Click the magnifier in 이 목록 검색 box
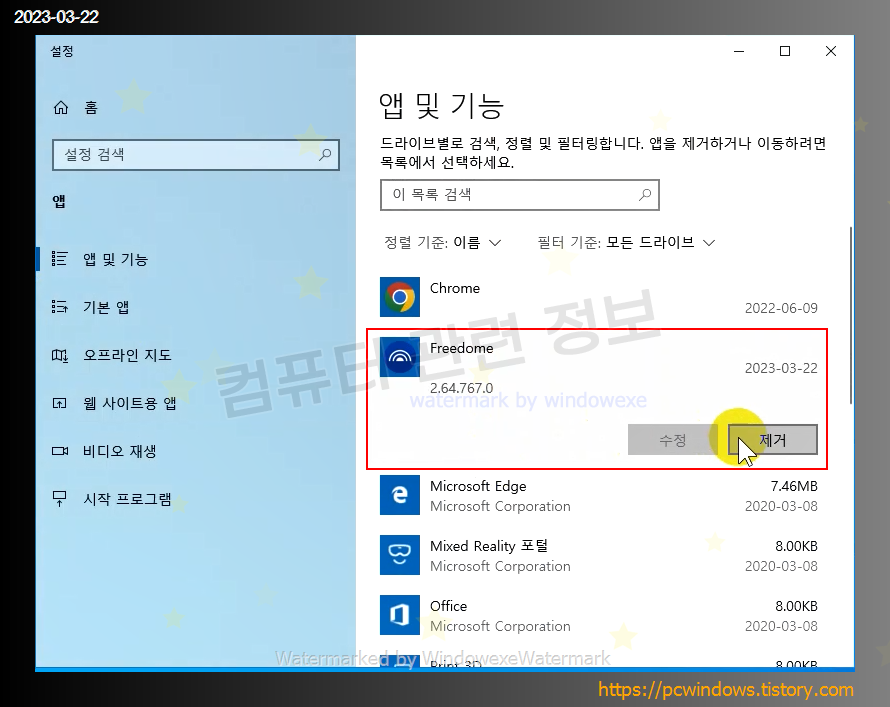 (x=645, y=195)
